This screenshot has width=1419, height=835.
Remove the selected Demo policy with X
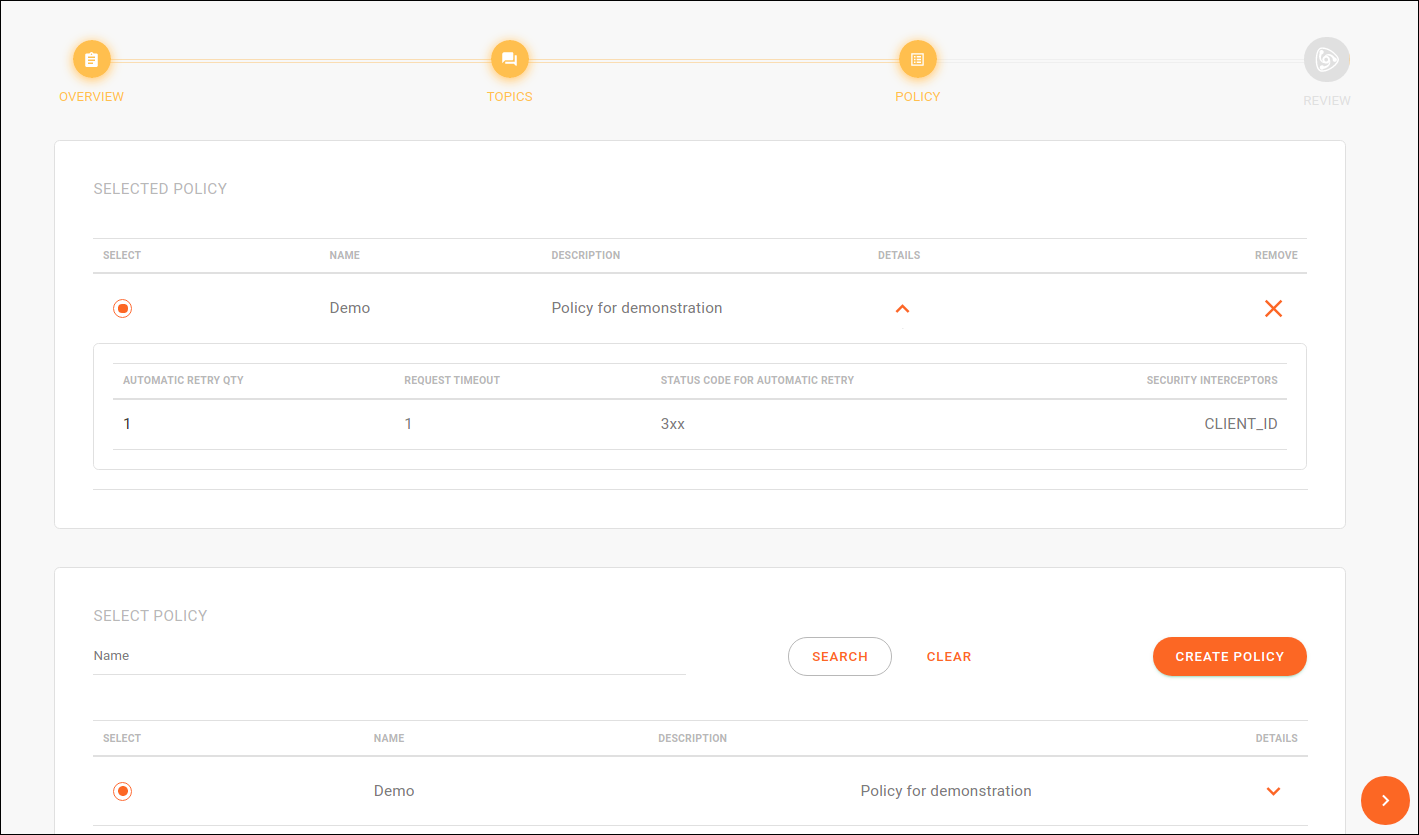coord(1273,309)
